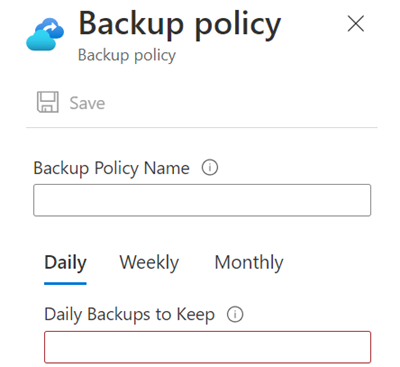The height and width of the screenshot is (367, 400).
Task: Save the backup policy via Save text
Action: pos(87,103)
